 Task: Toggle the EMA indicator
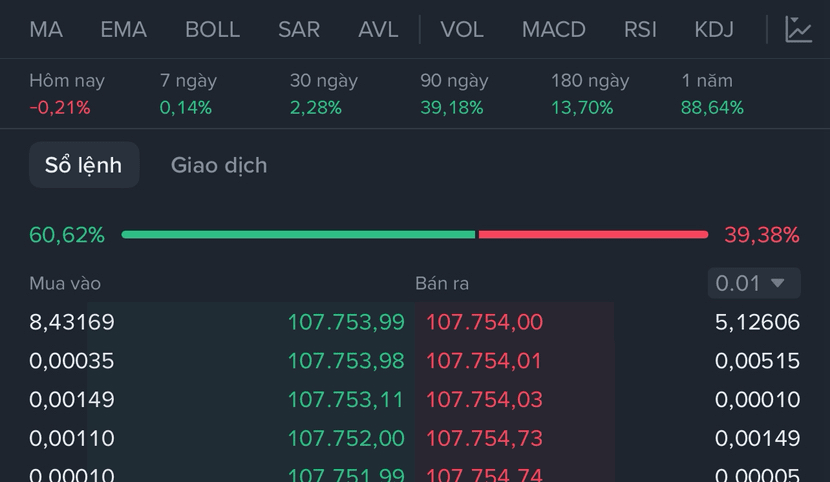[123, 30]
